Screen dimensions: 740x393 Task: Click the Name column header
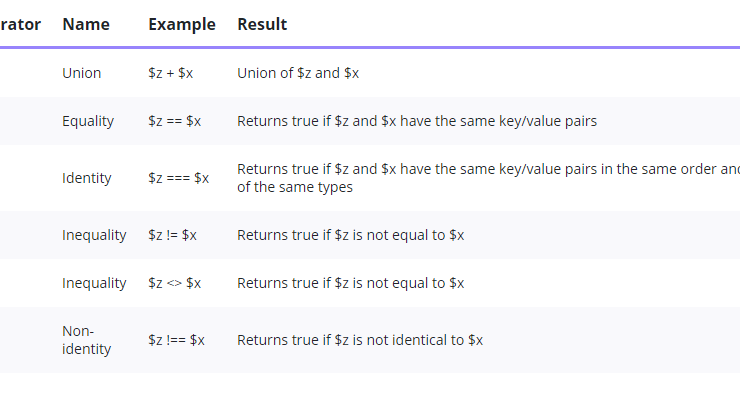pyautogui.click(x=86, y=24)
